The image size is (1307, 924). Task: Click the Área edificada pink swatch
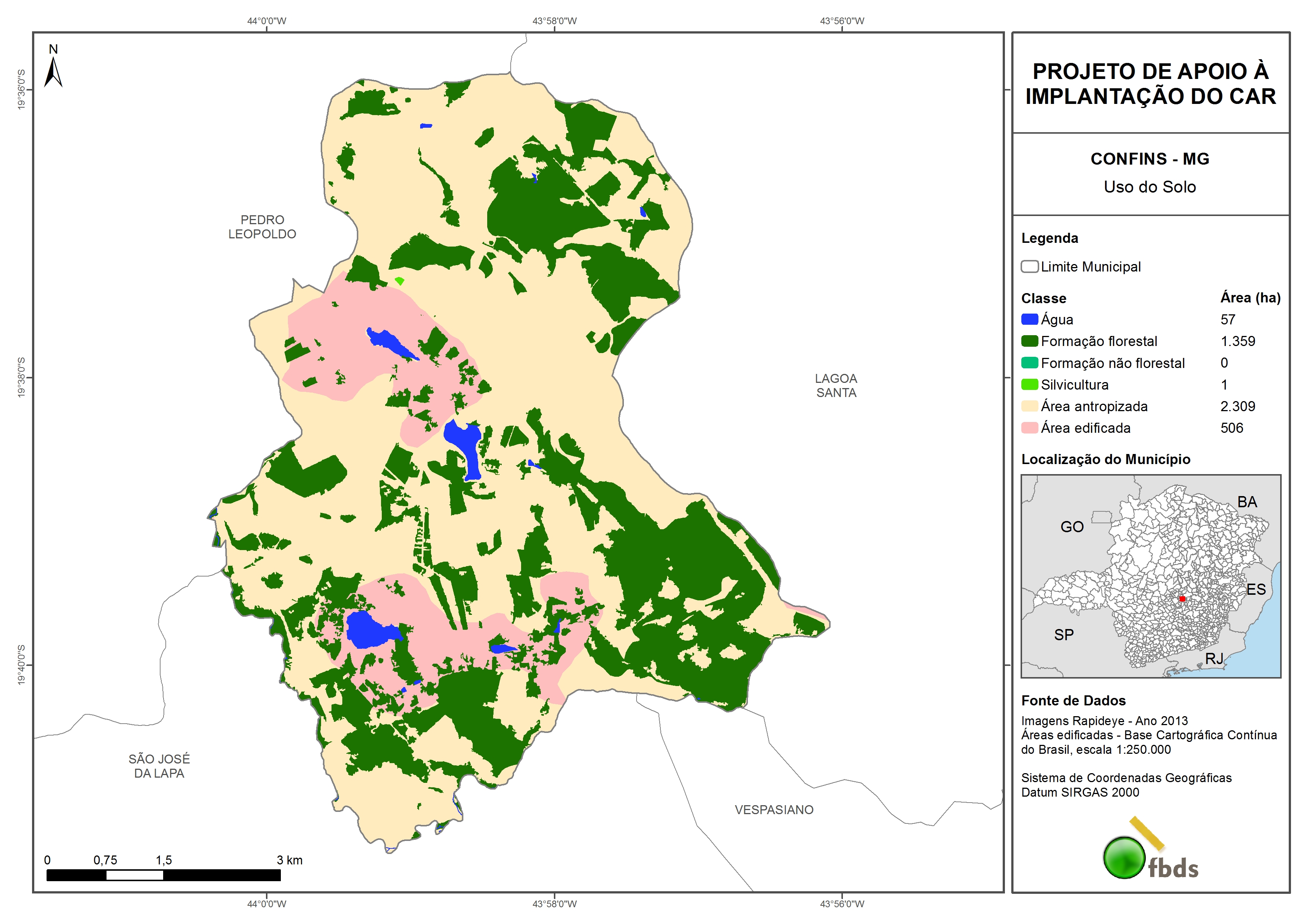tap(1029, 428)
